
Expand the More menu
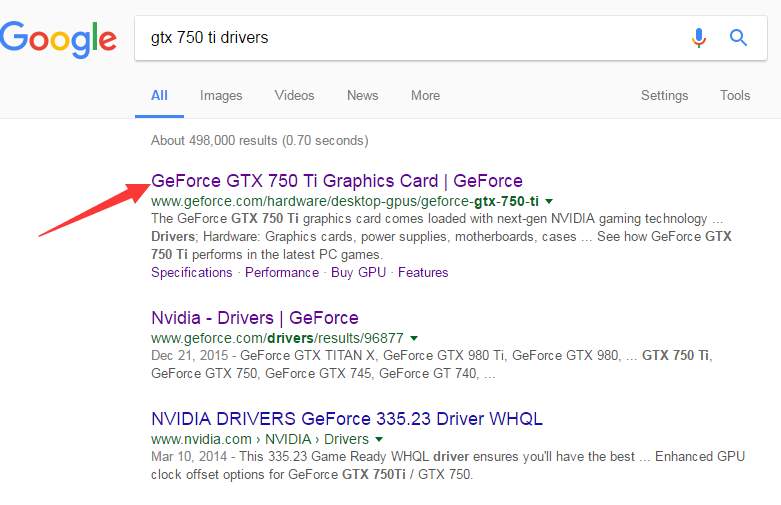pos(425,95)
